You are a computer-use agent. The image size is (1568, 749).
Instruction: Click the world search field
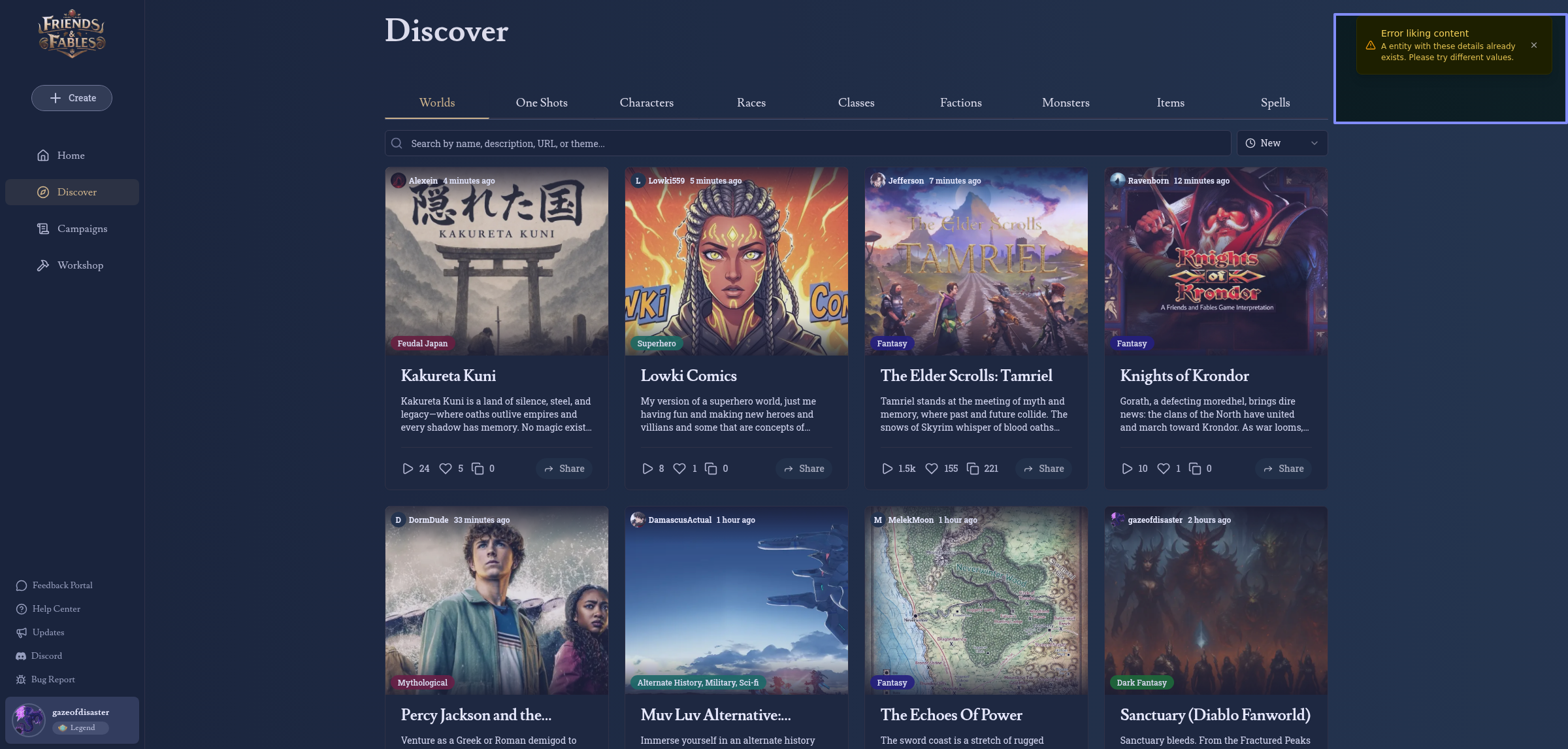[x=808, y=143]
